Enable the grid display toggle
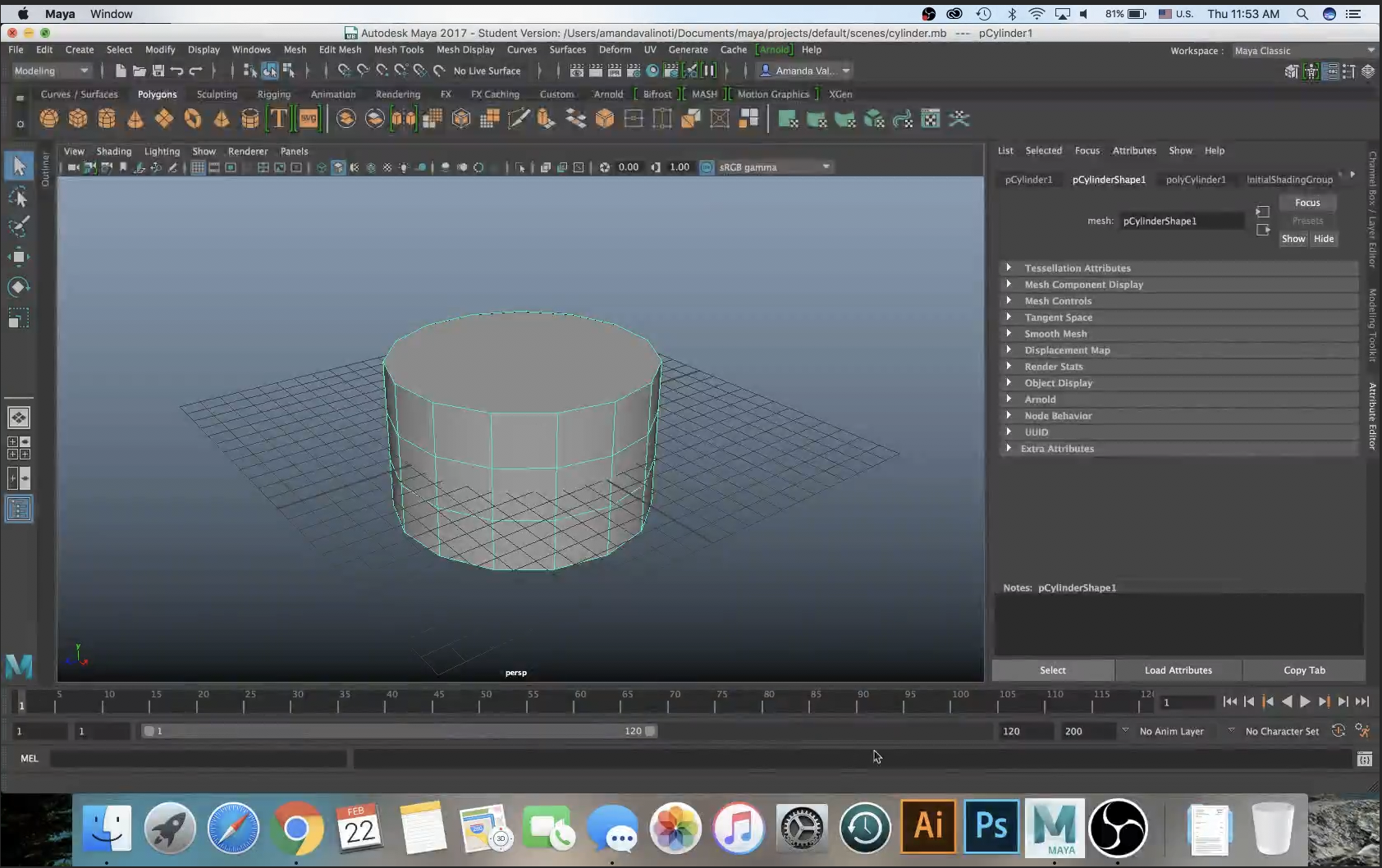This screenshot has height=868, width=1382. (198, 167)
